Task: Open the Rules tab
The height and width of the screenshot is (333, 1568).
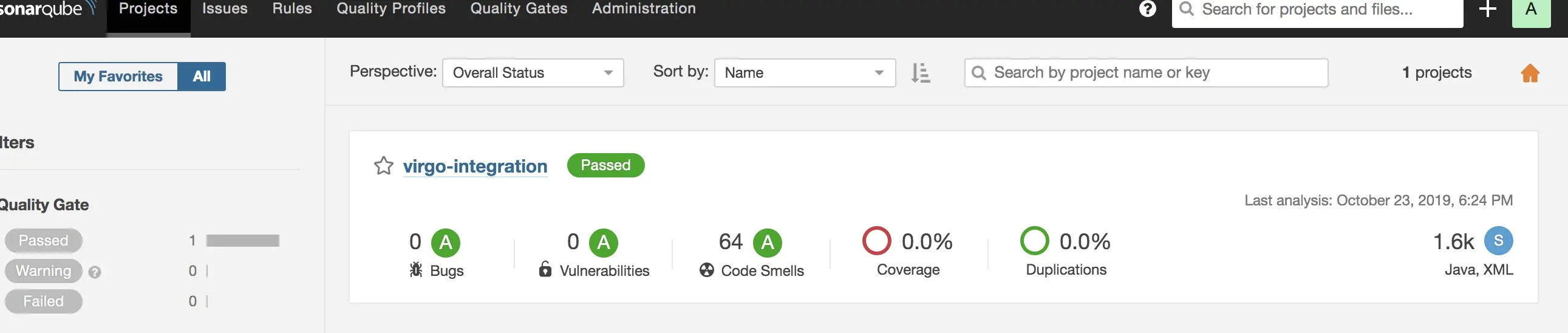Action: tap(292, 9)
